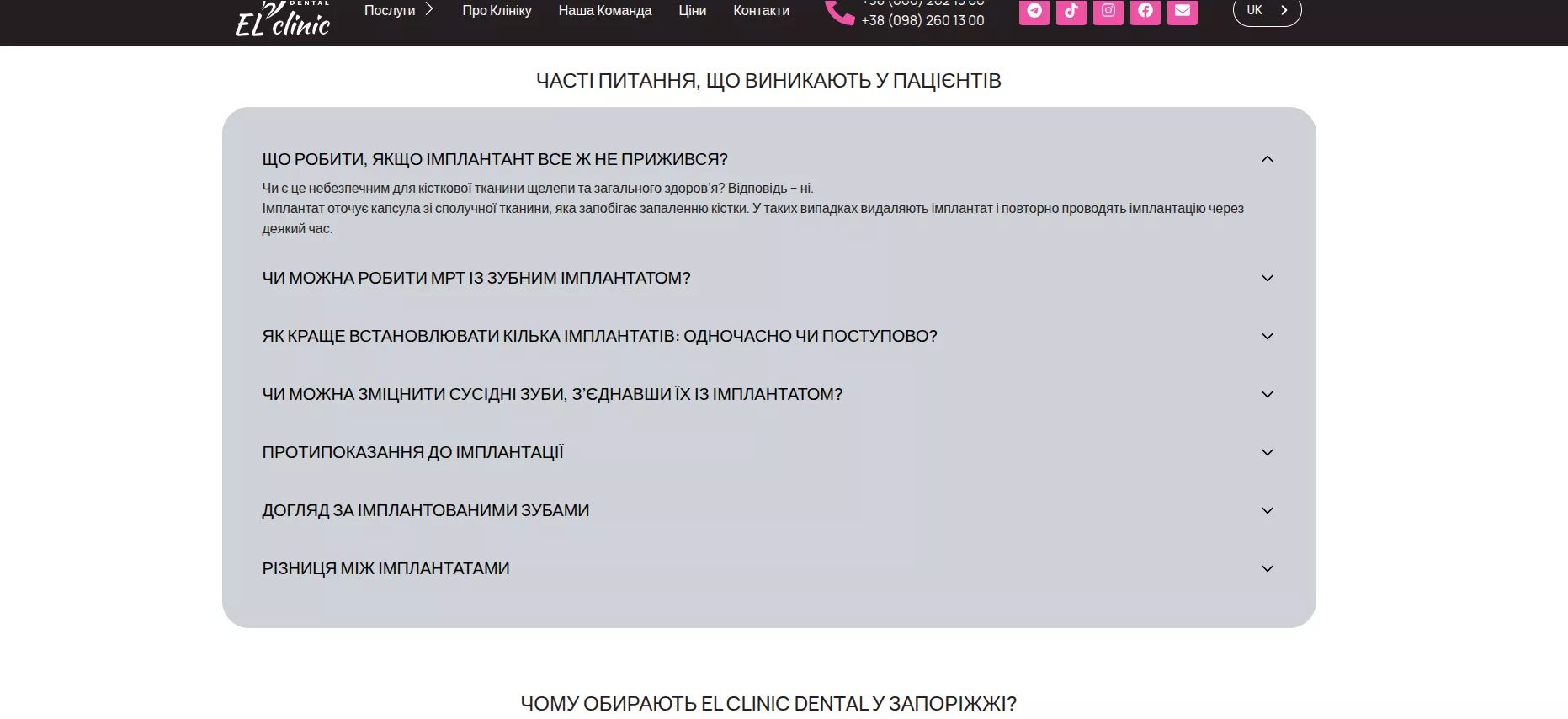
Task: Open the Telegram social icon
Action: click(1034, 11)
